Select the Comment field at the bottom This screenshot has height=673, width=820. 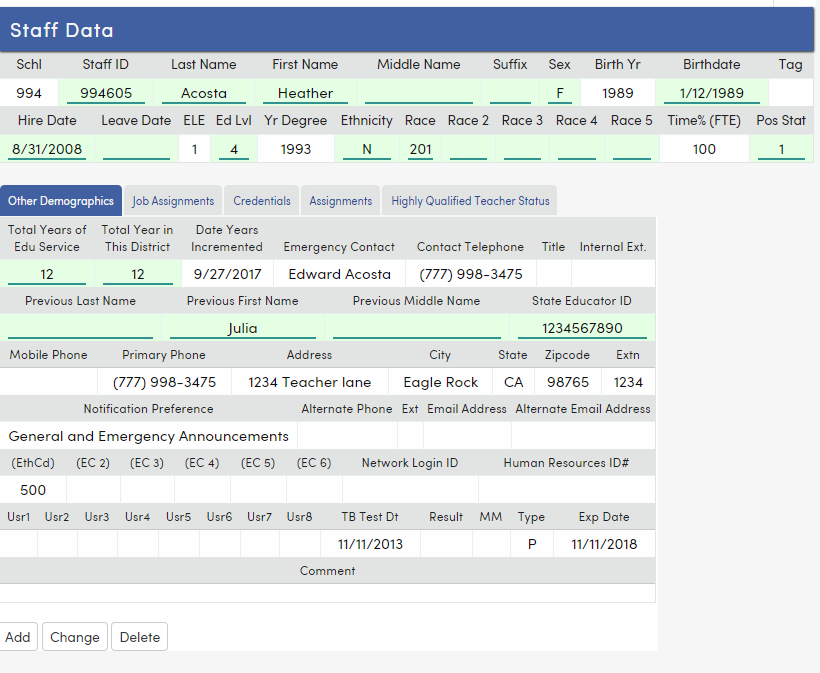point(327,593)
